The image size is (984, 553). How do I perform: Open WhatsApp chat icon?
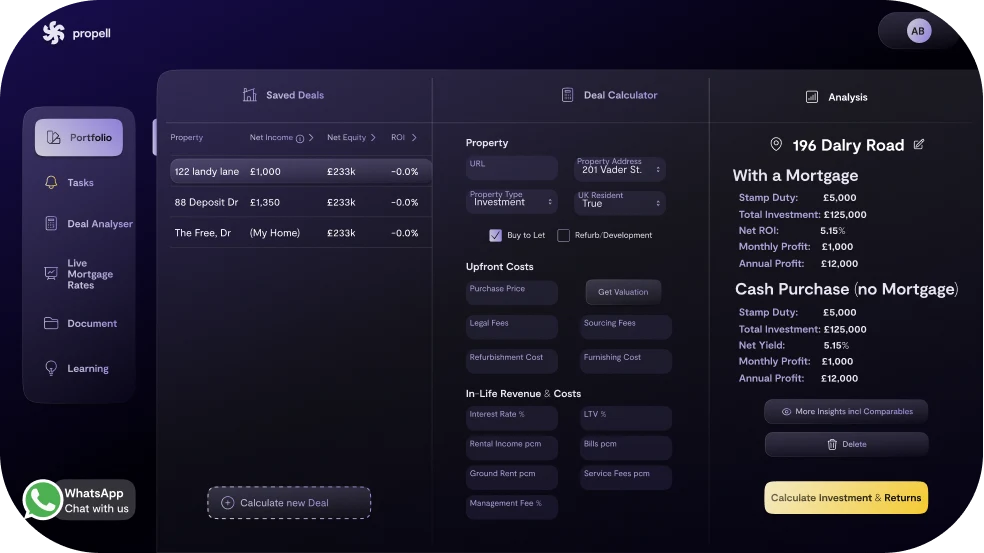click(42, 500)
